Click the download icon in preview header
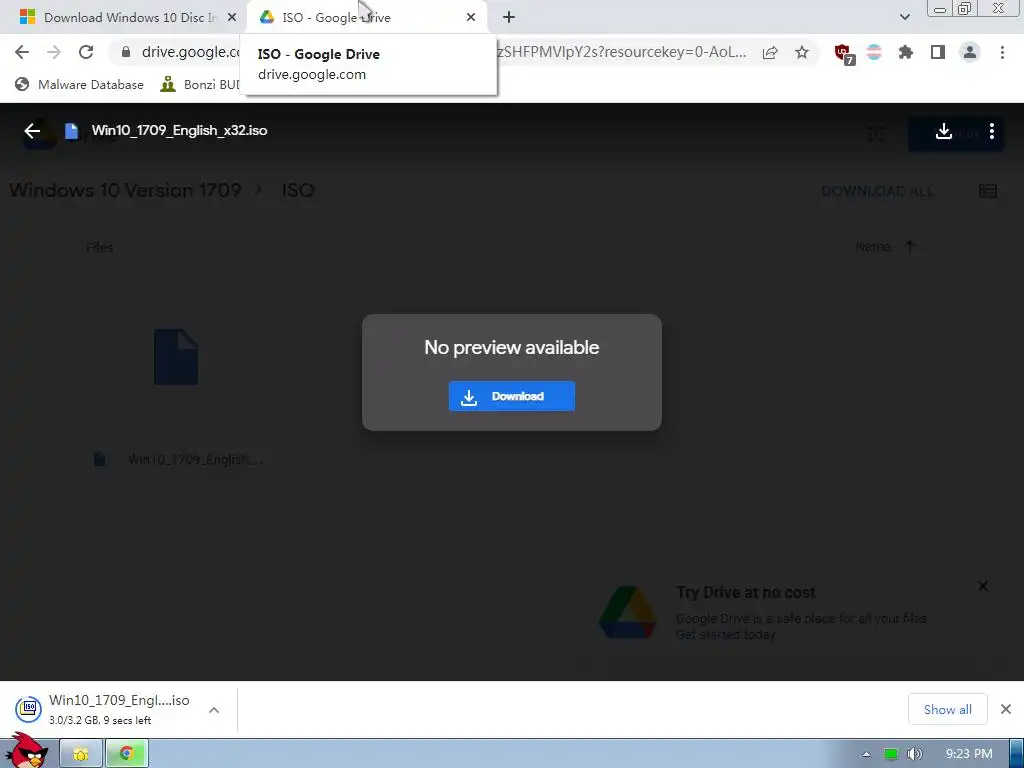Viewport: 1024px width, 768px height. click(x=944, y=131)
